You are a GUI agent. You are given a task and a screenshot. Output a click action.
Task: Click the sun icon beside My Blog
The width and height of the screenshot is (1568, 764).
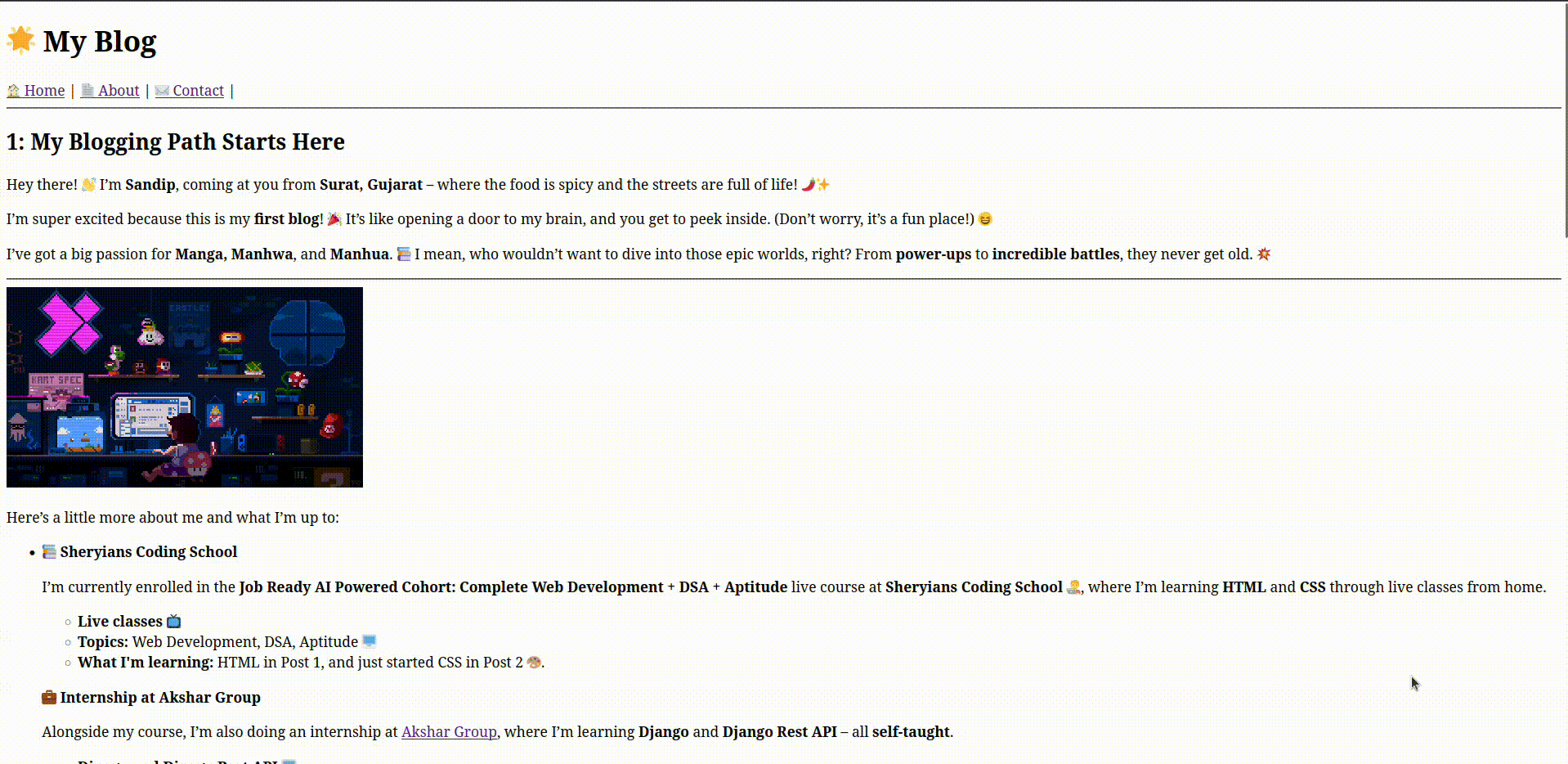pos(21,40)
